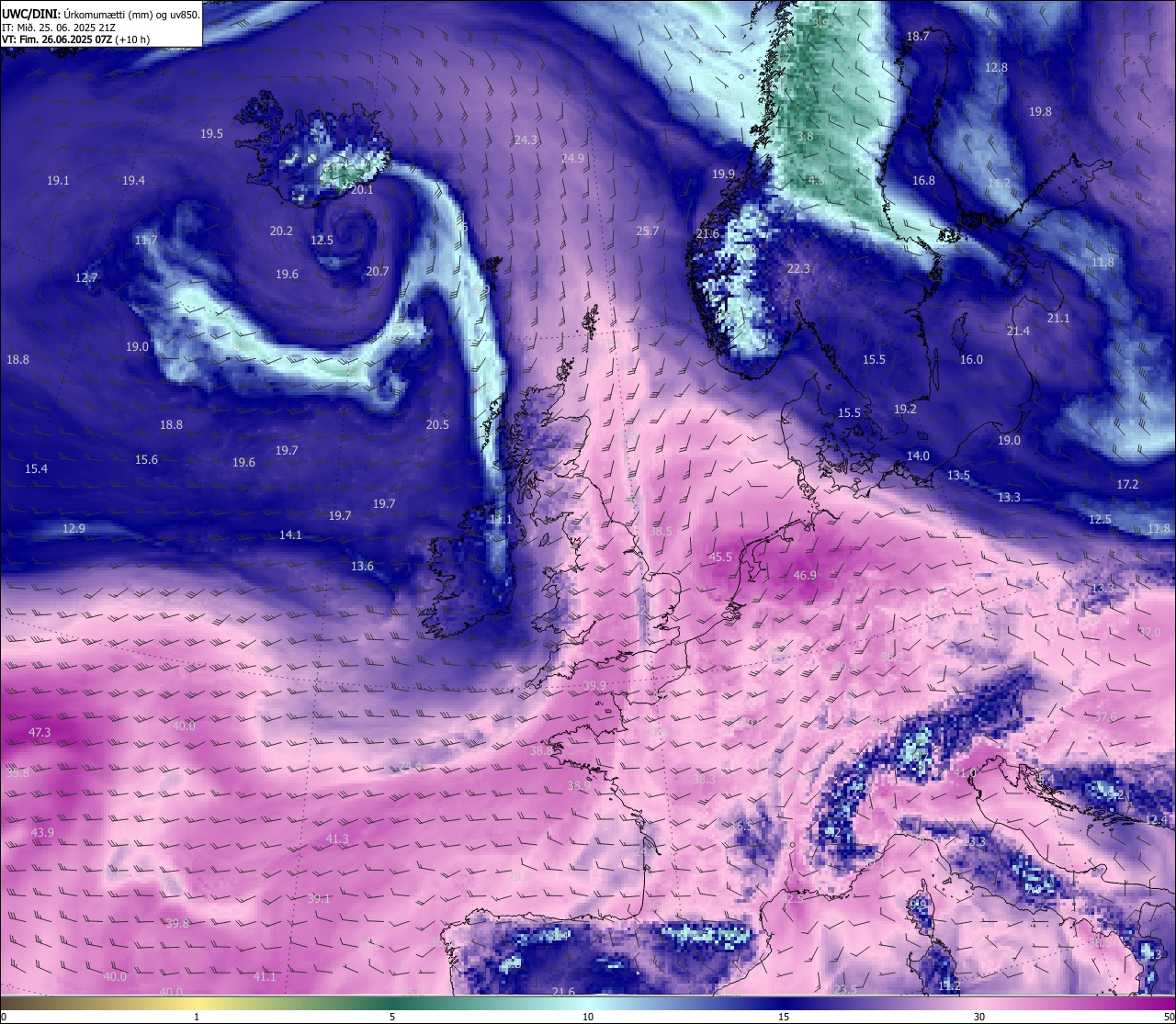Click the 41.3 value on the map
1176x1024 pixels.
[337, 838]
